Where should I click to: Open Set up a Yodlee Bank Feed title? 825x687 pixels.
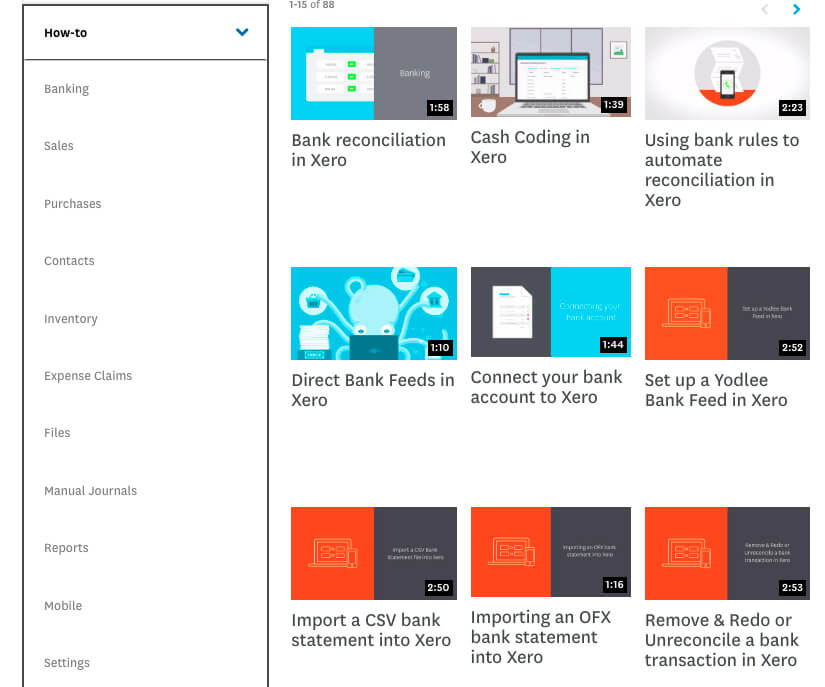pos(716,390)
